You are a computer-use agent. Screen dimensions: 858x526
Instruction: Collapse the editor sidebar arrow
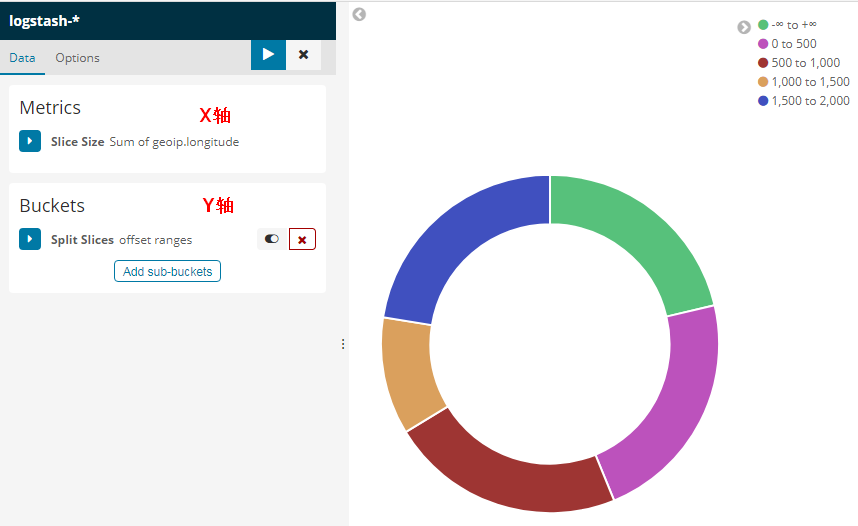359,14
